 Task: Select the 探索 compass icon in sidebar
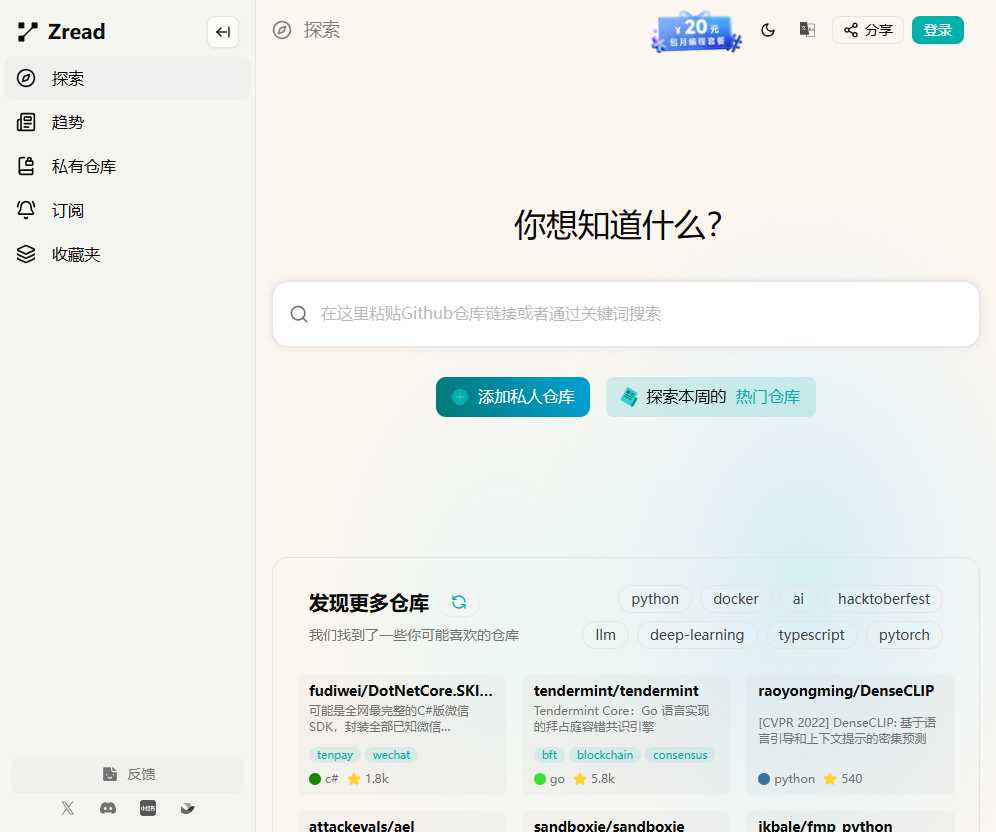[x=25, y=78]
